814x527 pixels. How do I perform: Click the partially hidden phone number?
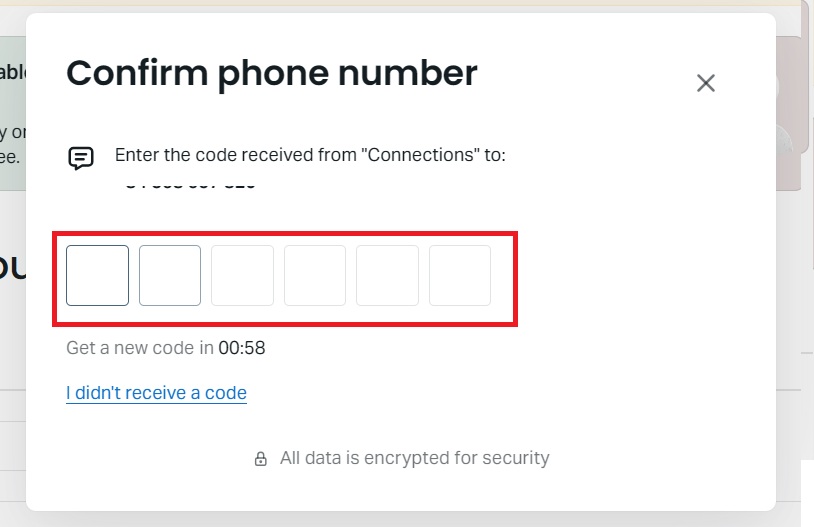click(x=190, y=184)
